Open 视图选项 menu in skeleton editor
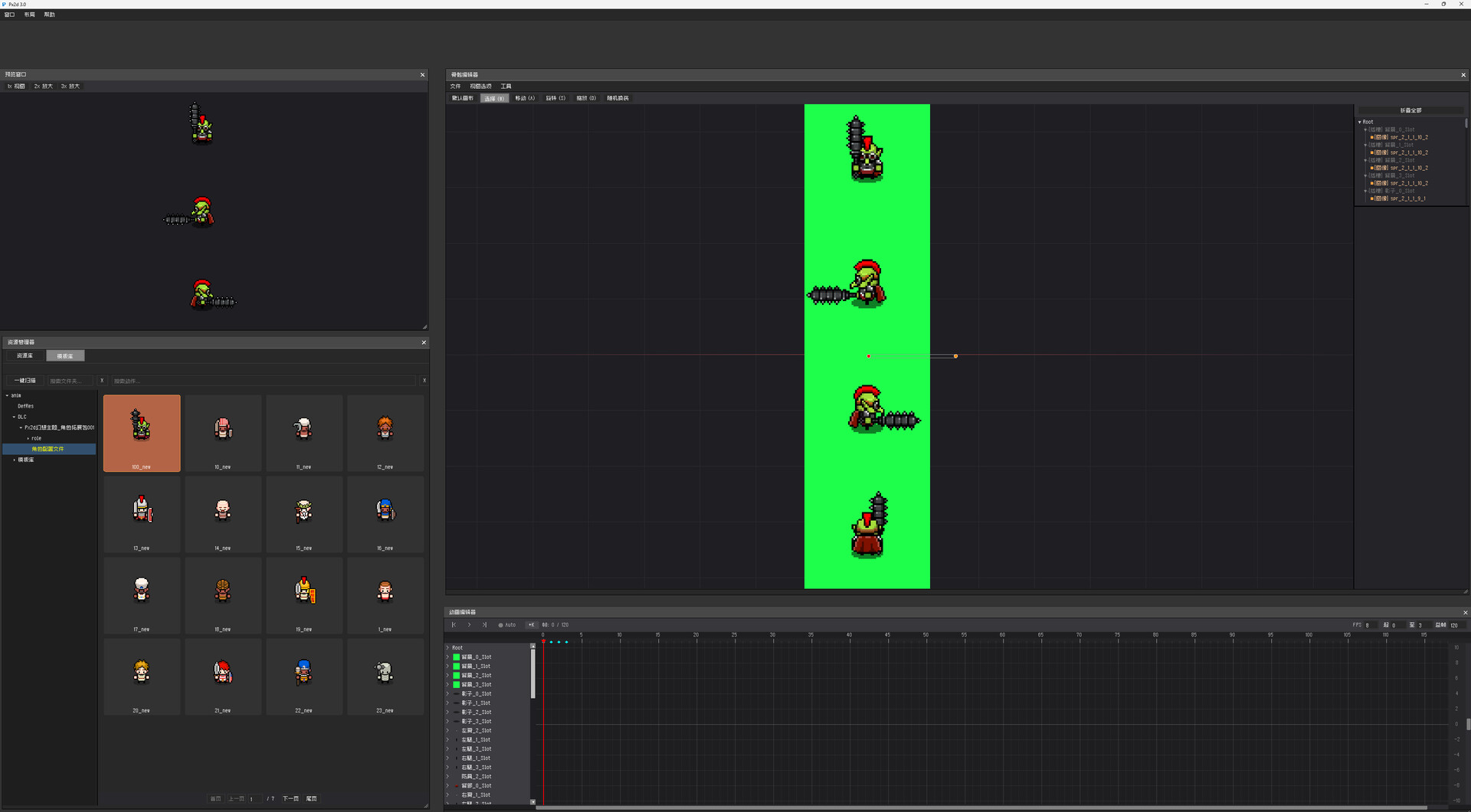 click(480, 87)
